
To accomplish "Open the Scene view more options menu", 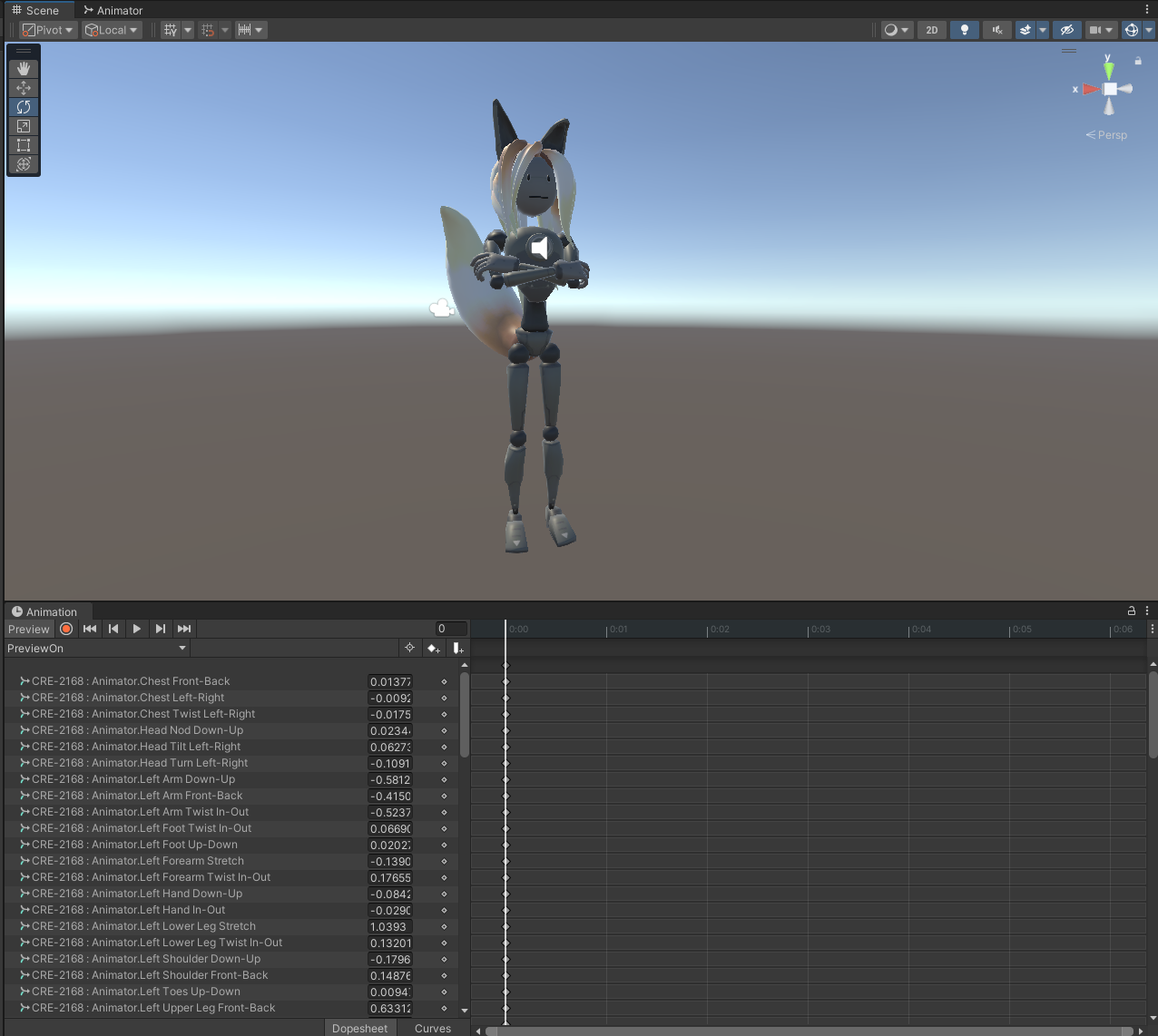I will (x=1147, y=10).
